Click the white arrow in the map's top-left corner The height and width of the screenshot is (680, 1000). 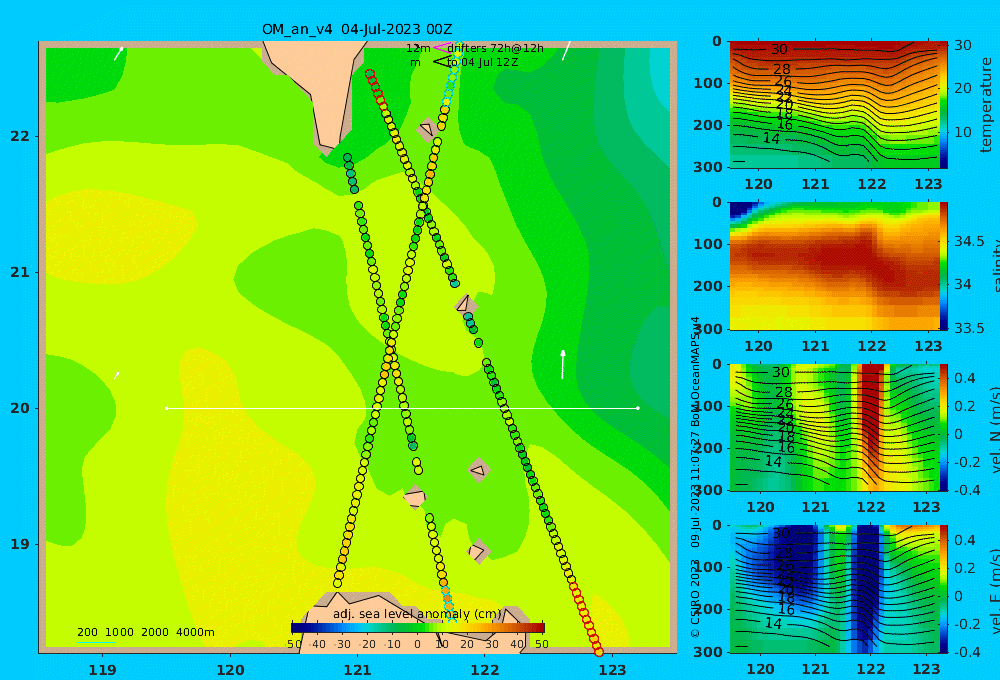(119, 54)
